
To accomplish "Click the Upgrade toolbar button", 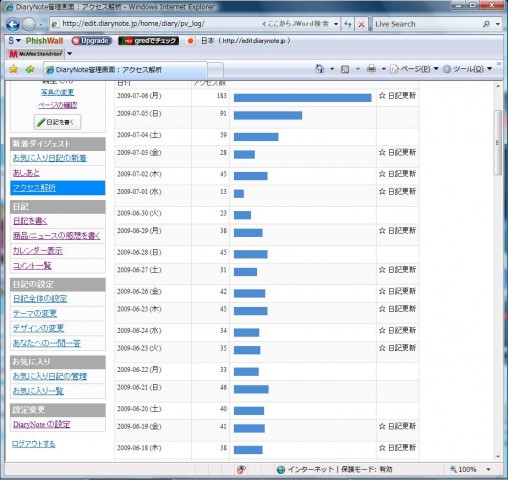I will [x=91, y=41].
